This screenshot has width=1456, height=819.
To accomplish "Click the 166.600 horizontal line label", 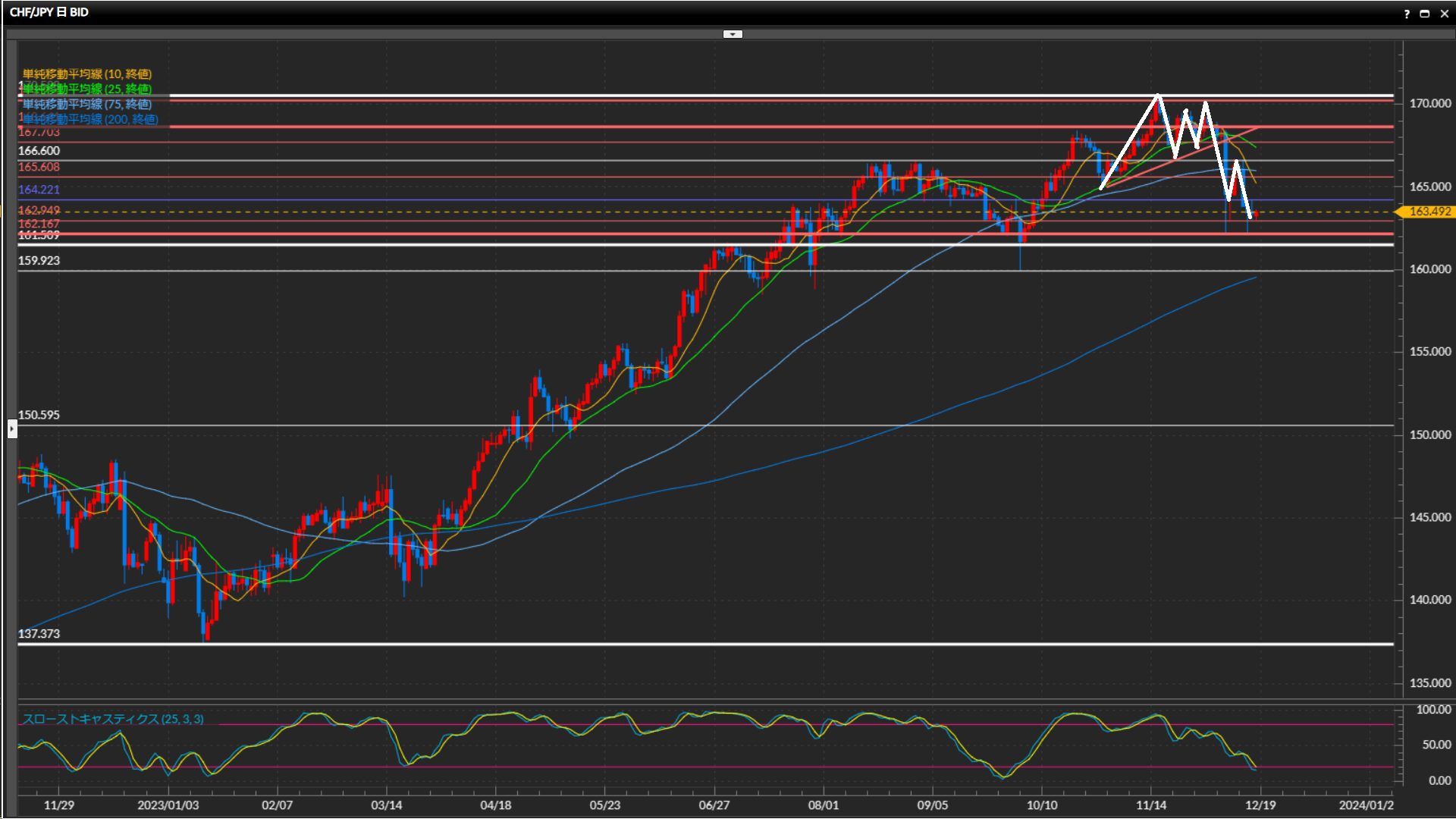I will point(39,151).
